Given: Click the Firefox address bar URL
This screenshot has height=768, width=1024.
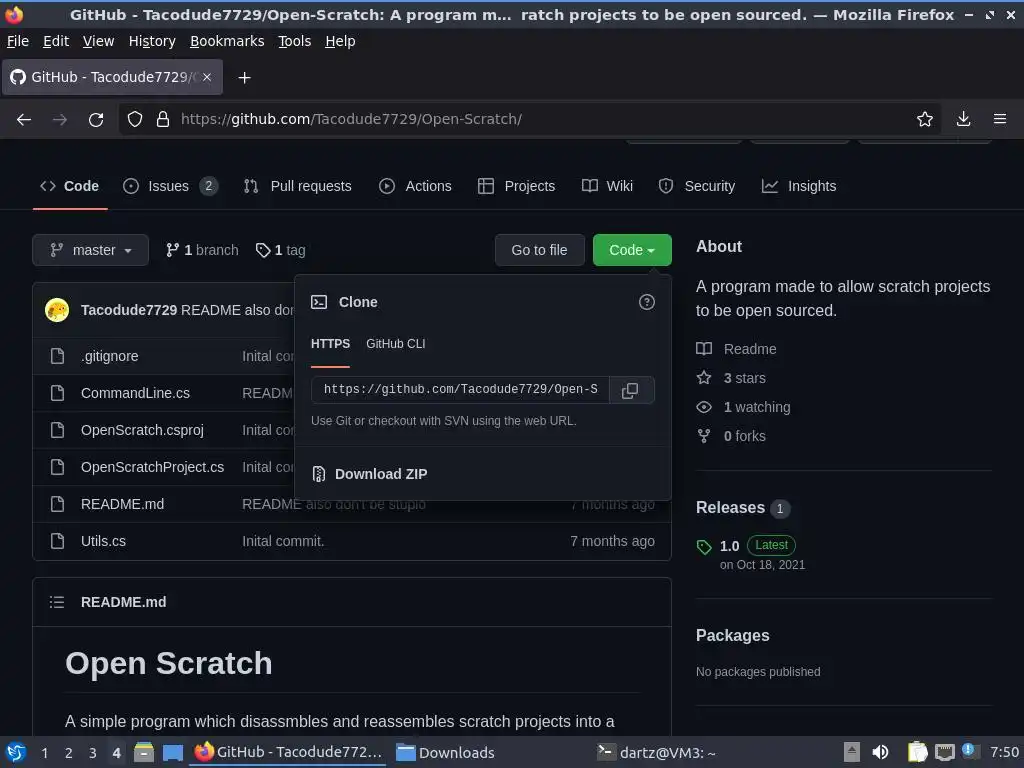Looking at the screenshot, I should pos(351,120).
